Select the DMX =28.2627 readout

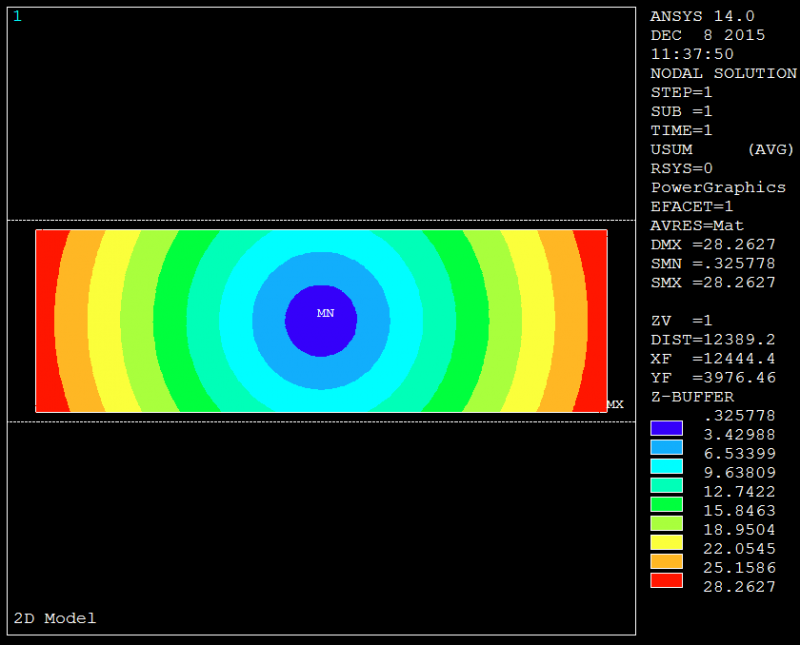[713, 244]
